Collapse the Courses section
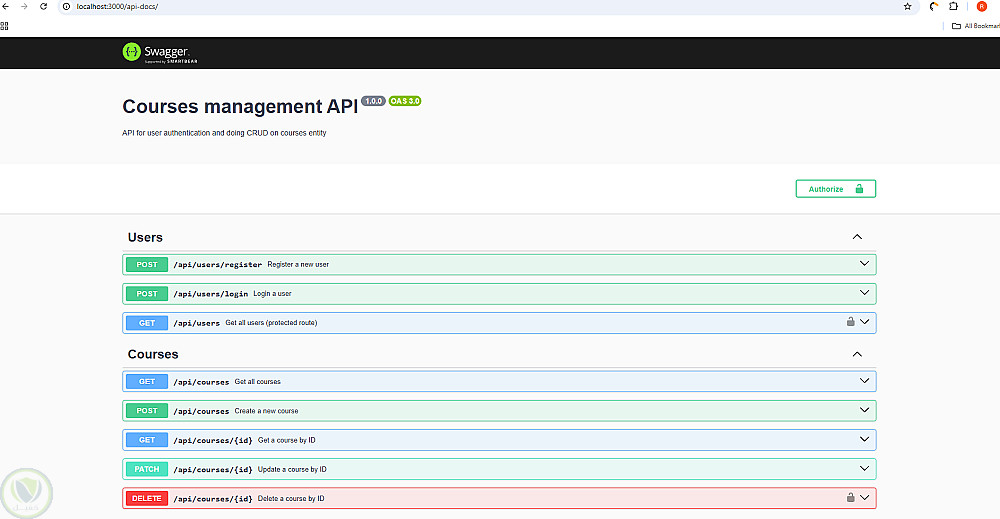1000x519 pixels. coord(857,354)
